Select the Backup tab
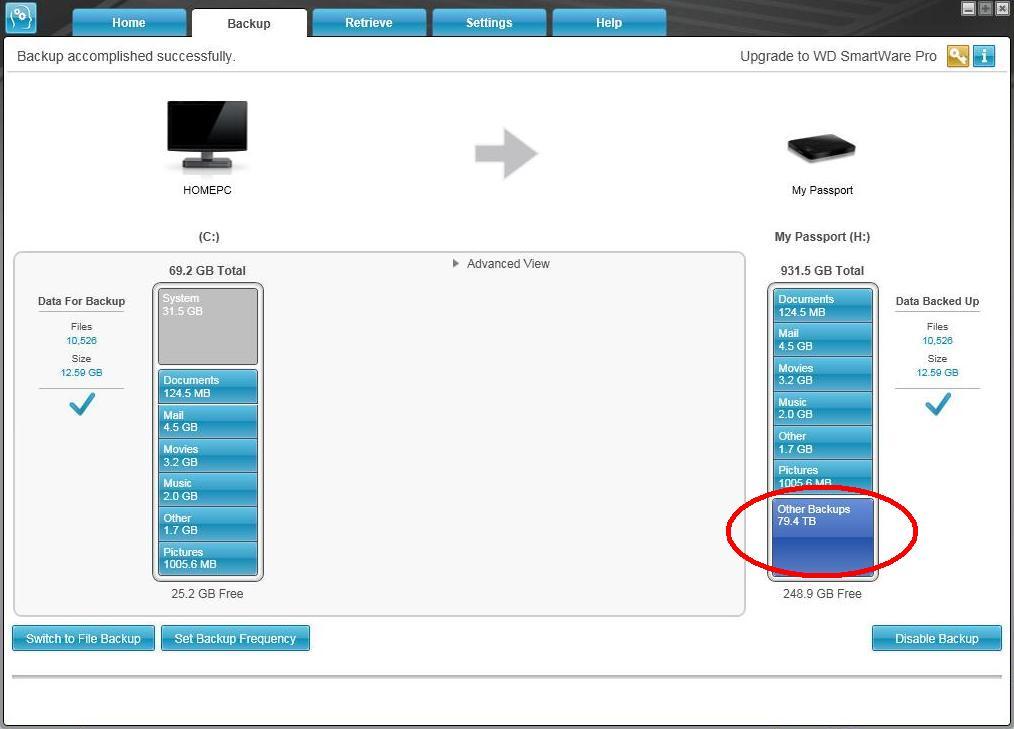The height and width of the screenshot is (729, 1014). 249,23
